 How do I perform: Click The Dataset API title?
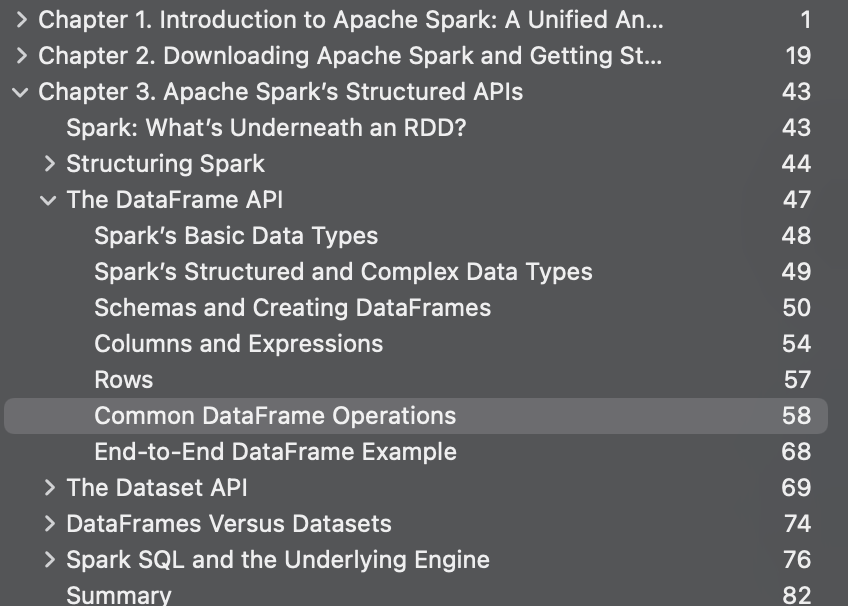pos(157,488)
